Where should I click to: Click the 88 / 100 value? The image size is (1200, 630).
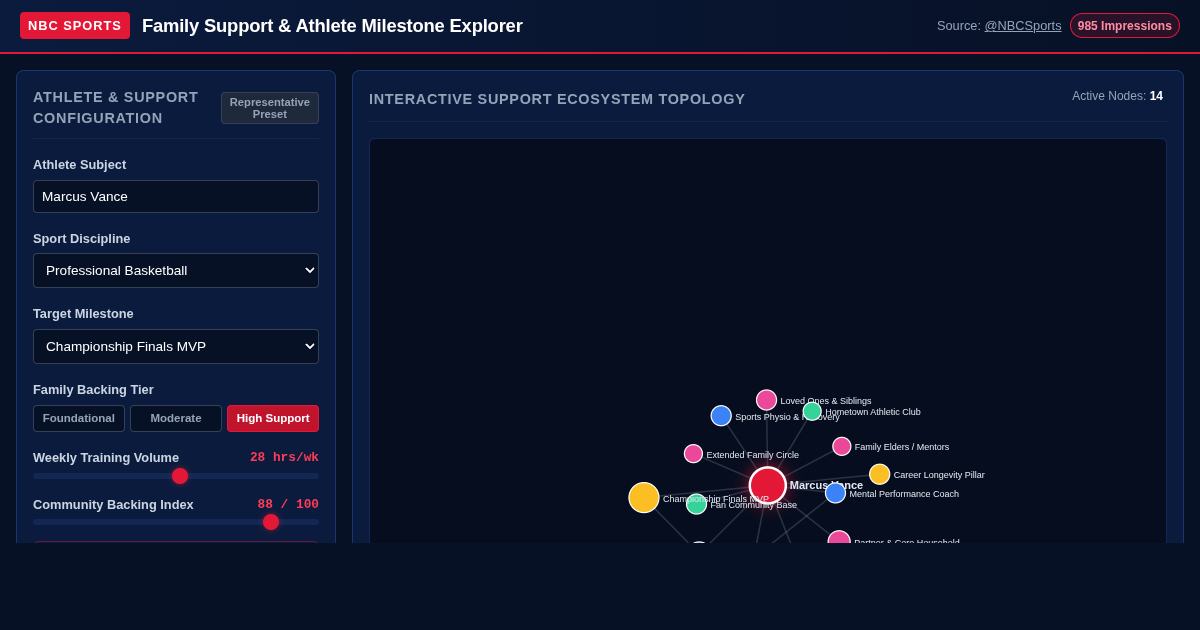click(x=288, y=504)
